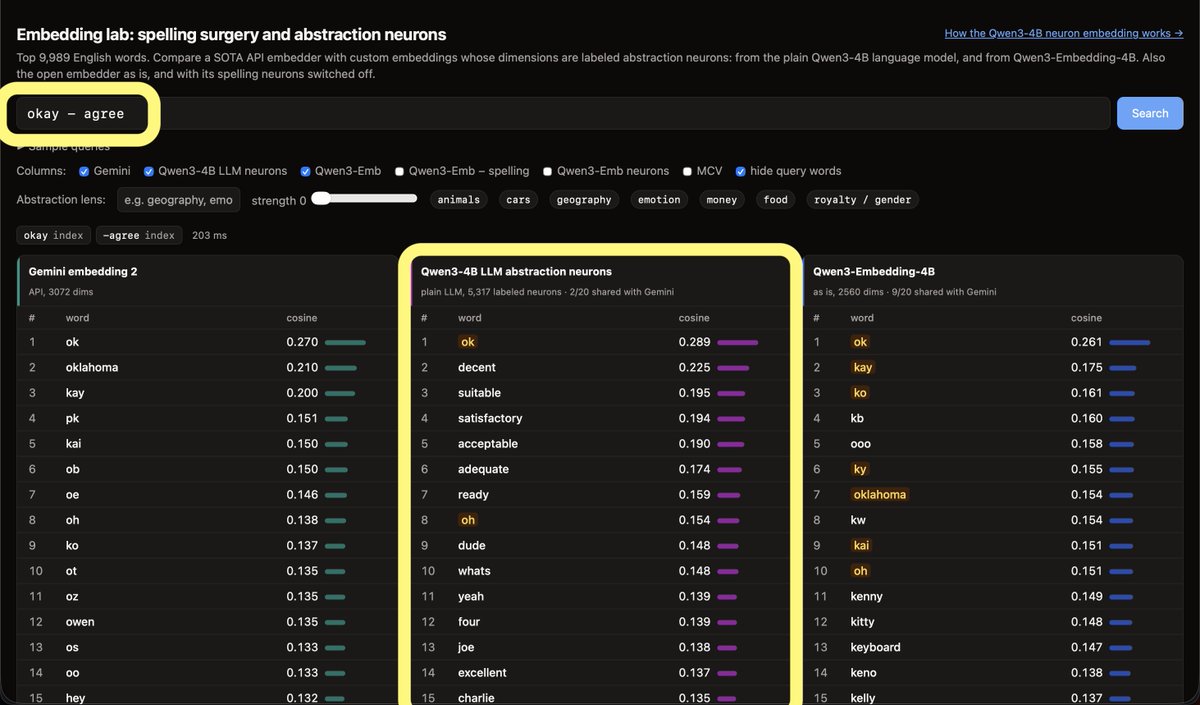This screenshot has height=705, width=1200.
Task: Check the Qwen3-Emb neurons column box
Action: tap(548, 171)
